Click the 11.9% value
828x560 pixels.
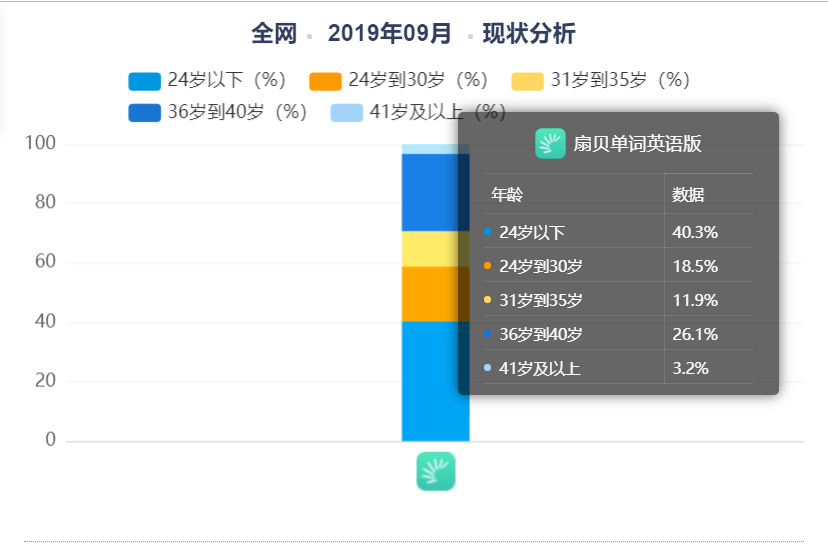click(695, 300)
